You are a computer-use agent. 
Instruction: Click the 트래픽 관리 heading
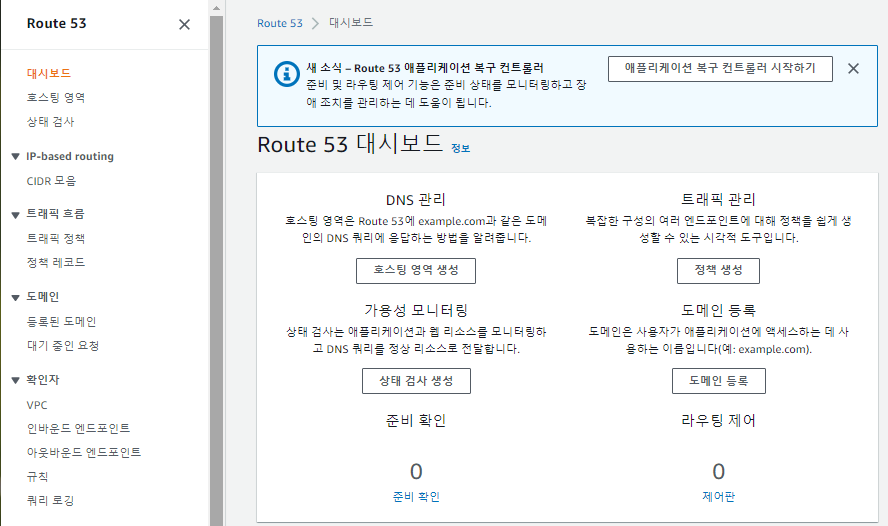click(718, 199)
